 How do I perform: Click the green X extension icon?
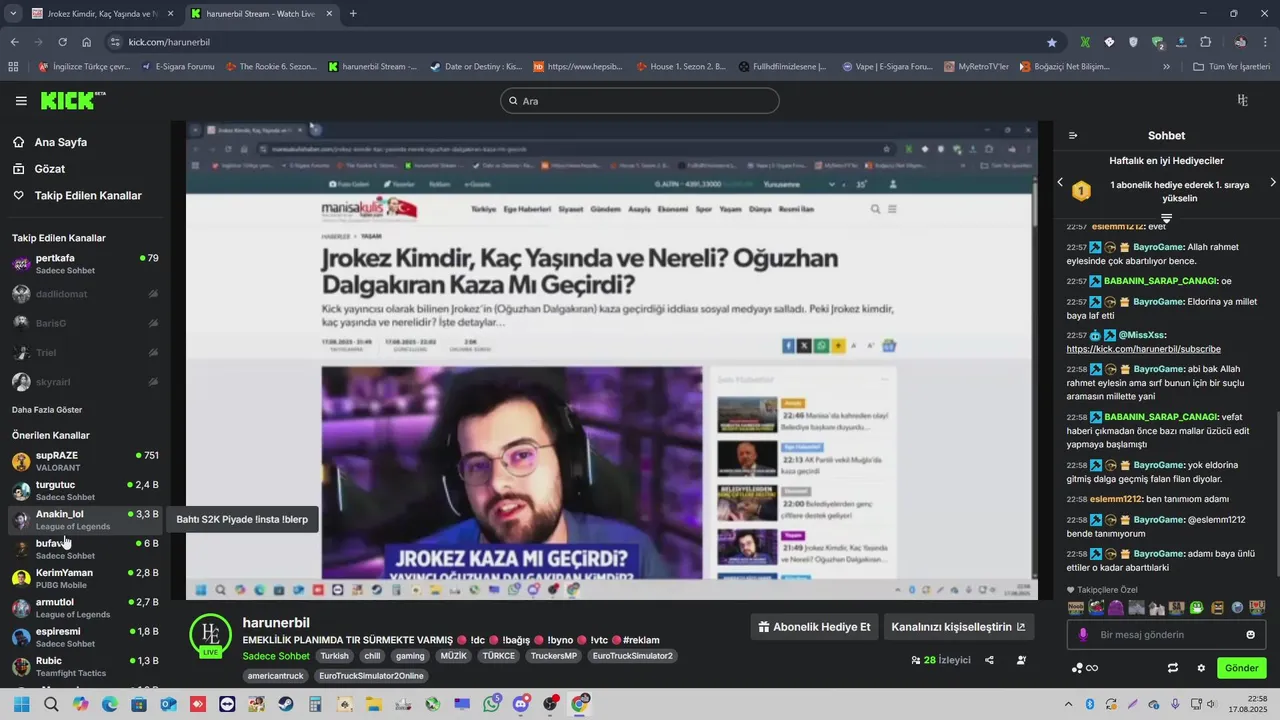pos(1085,42)
